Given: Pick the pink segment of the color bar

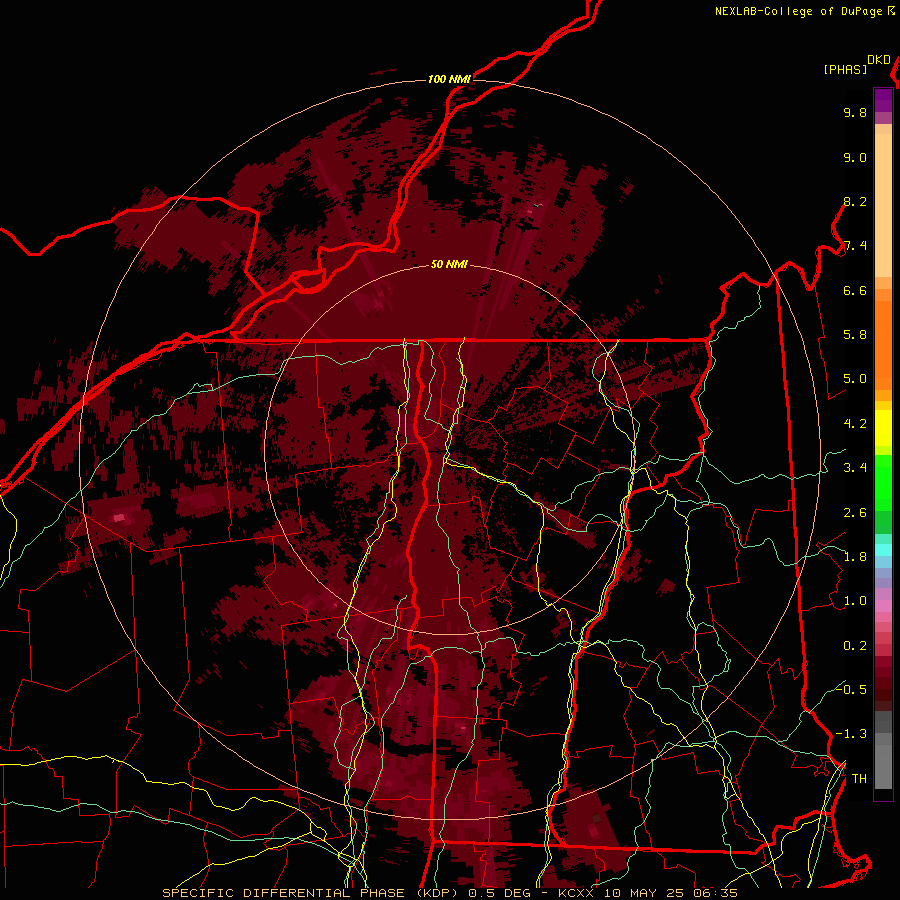Looking at the screenshot, I should (883, 606).
